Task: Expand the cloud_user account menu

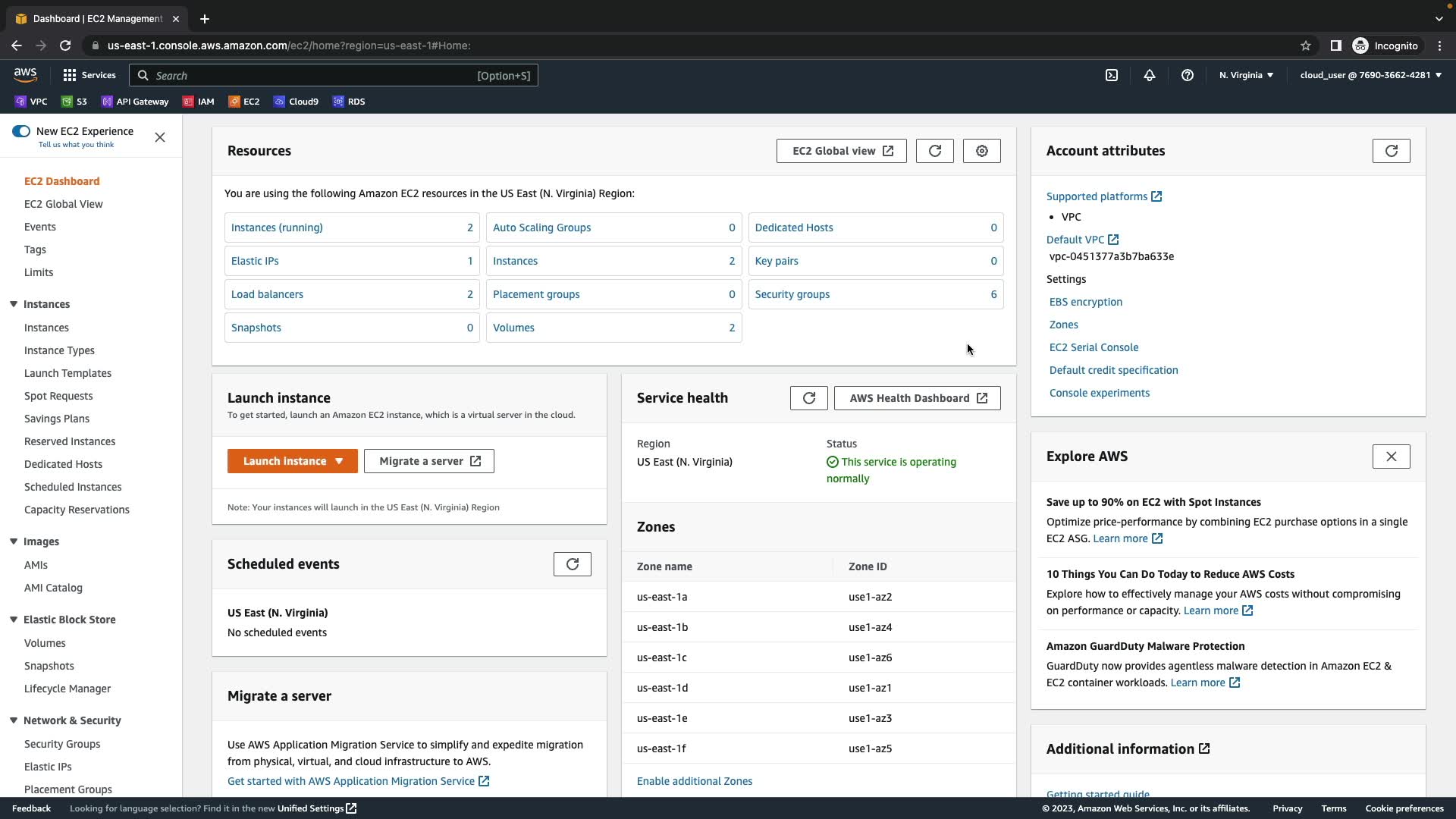Action: pyautogui.click(x=1370, y=75)
